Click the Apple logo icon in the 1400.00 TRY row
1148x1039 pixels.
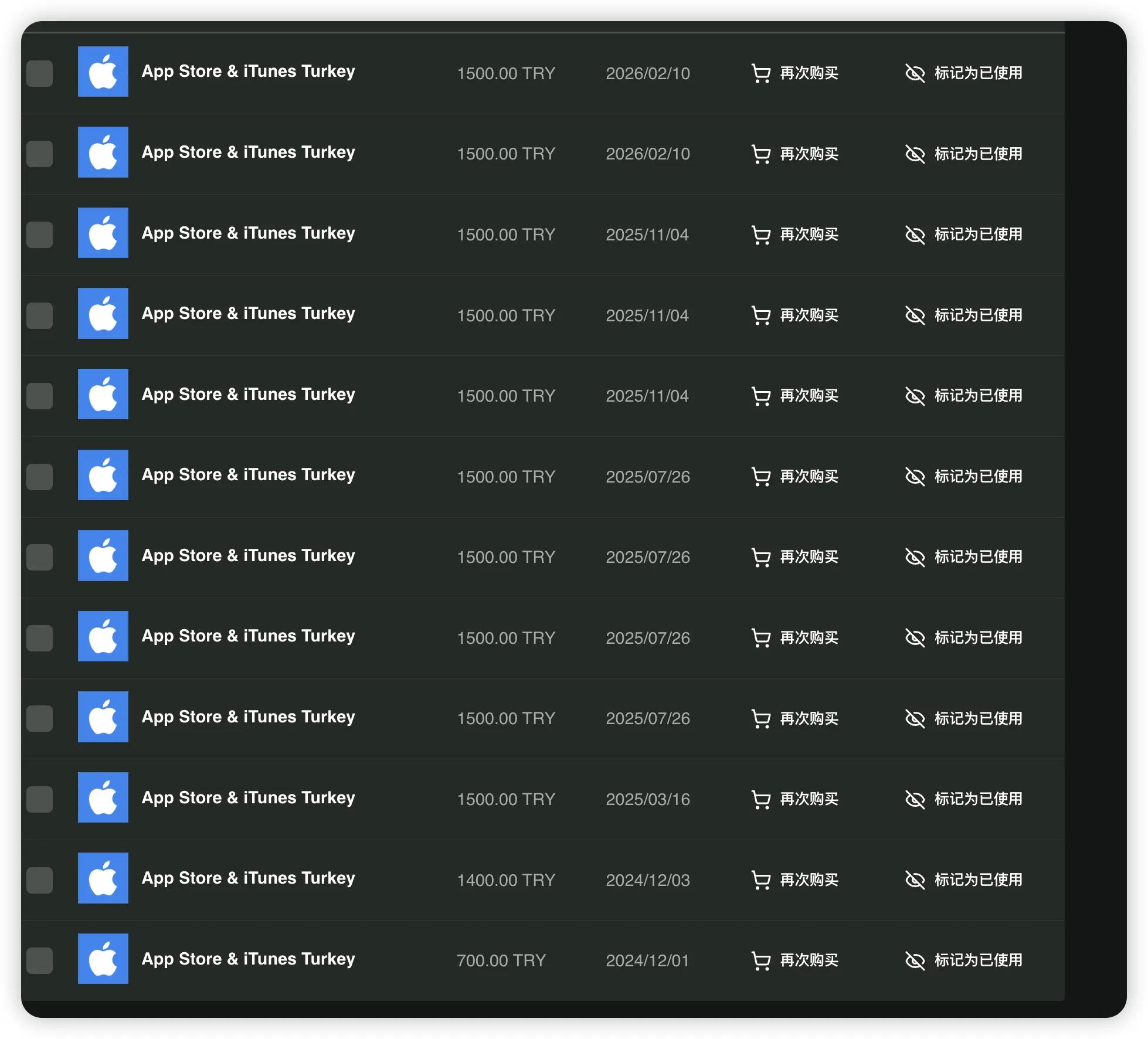click(x=103, y=878)
